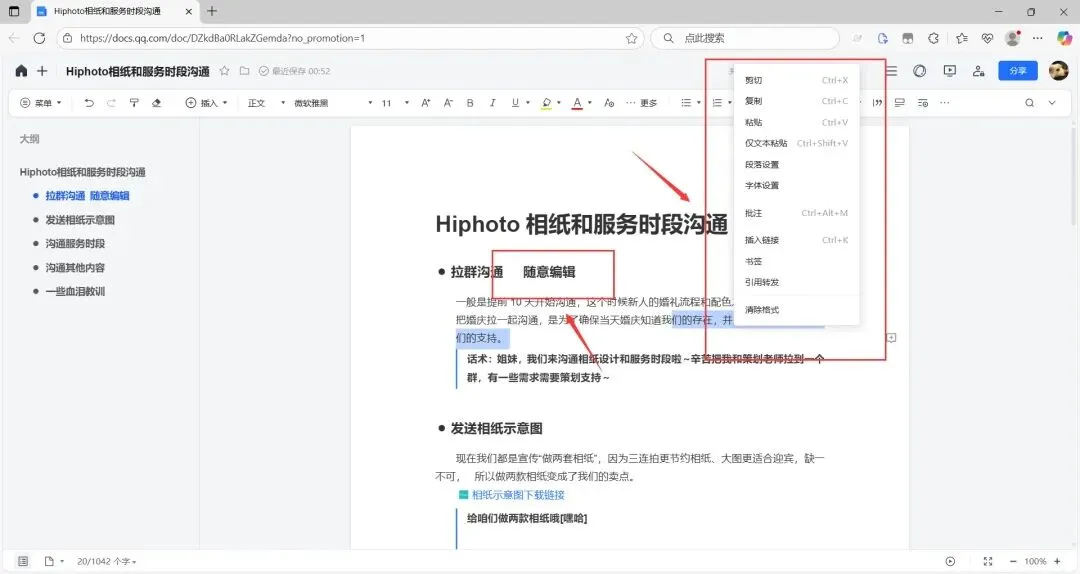The height and width of the screenshot is (574, 1080).
Task: Open font effects icon next to text color
Action: click(609, 103)
